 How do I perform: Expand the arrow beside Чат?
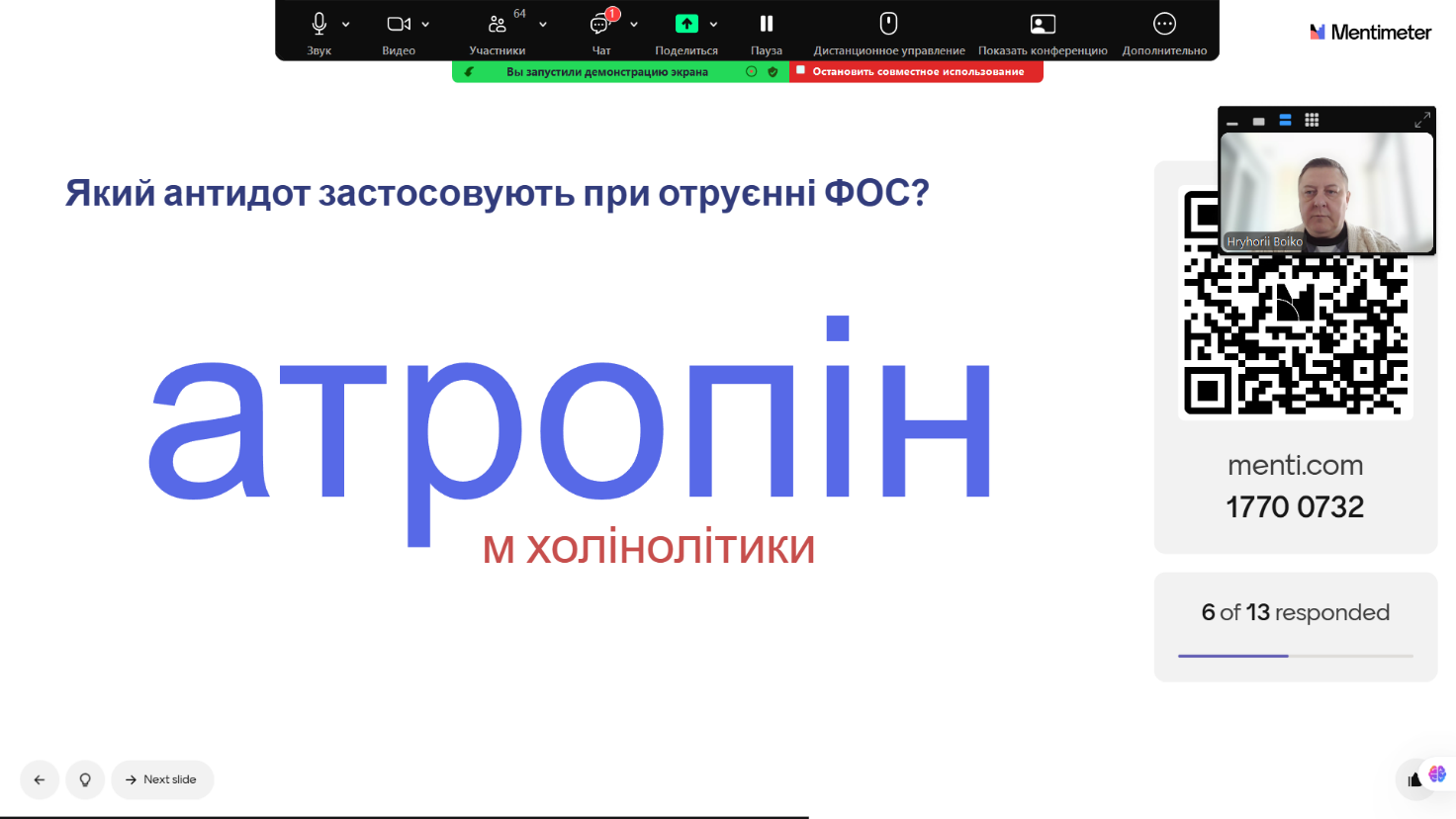634,25
